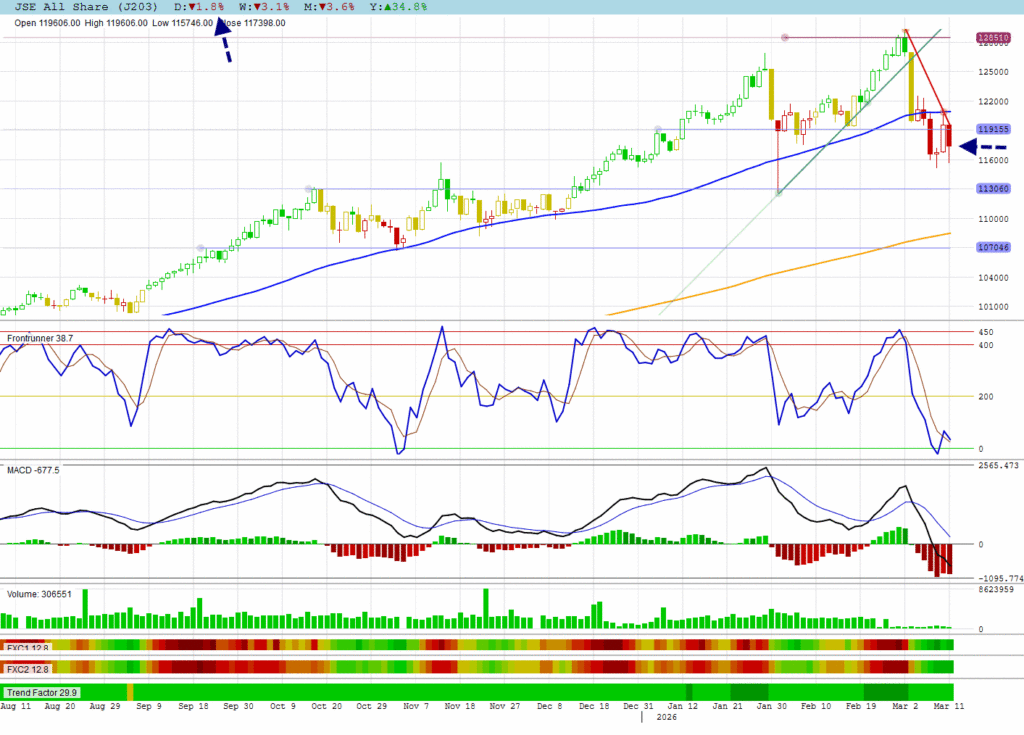Click the Trend Factor 29.9 label
Screen dimensions: 1024x735
click(41, 692)
